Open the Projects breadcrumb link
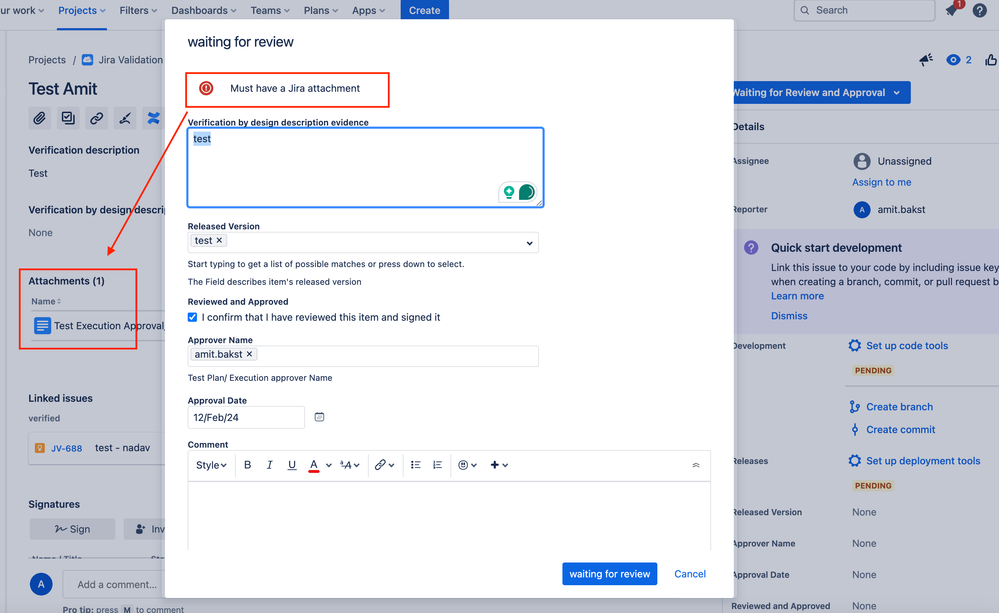 pyautogui.click(x=47, y=60)
